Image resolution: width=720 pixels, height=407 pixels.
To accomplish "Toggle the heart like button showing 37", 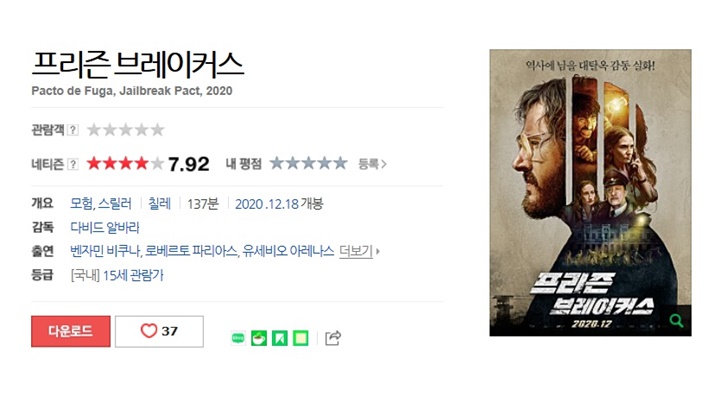I will pos(159,331).
